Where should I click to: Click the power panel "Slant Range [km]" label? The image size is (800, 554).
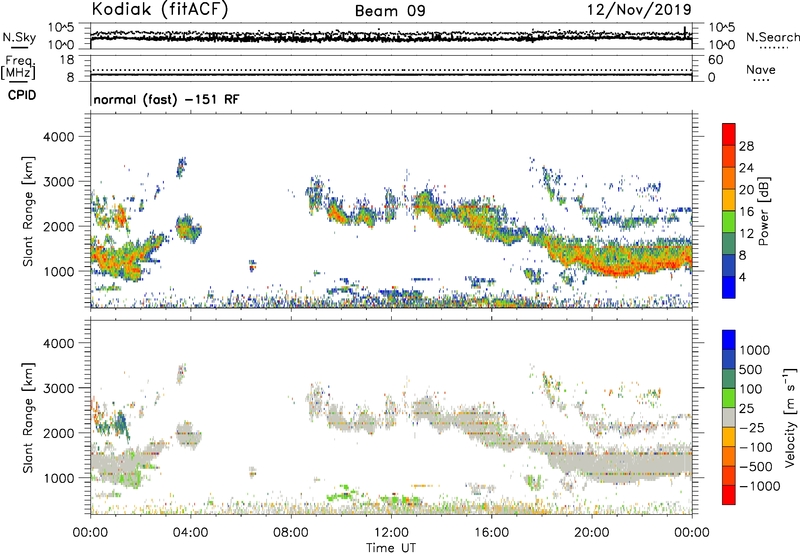28,211
